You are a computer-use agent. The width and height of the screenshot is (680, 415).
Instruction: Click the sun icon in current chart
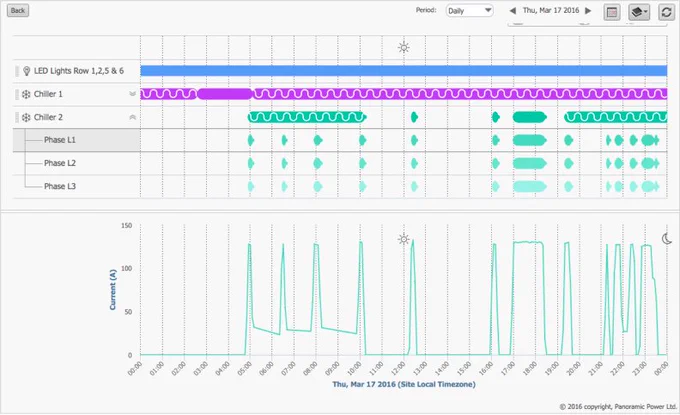click(404, 239)
